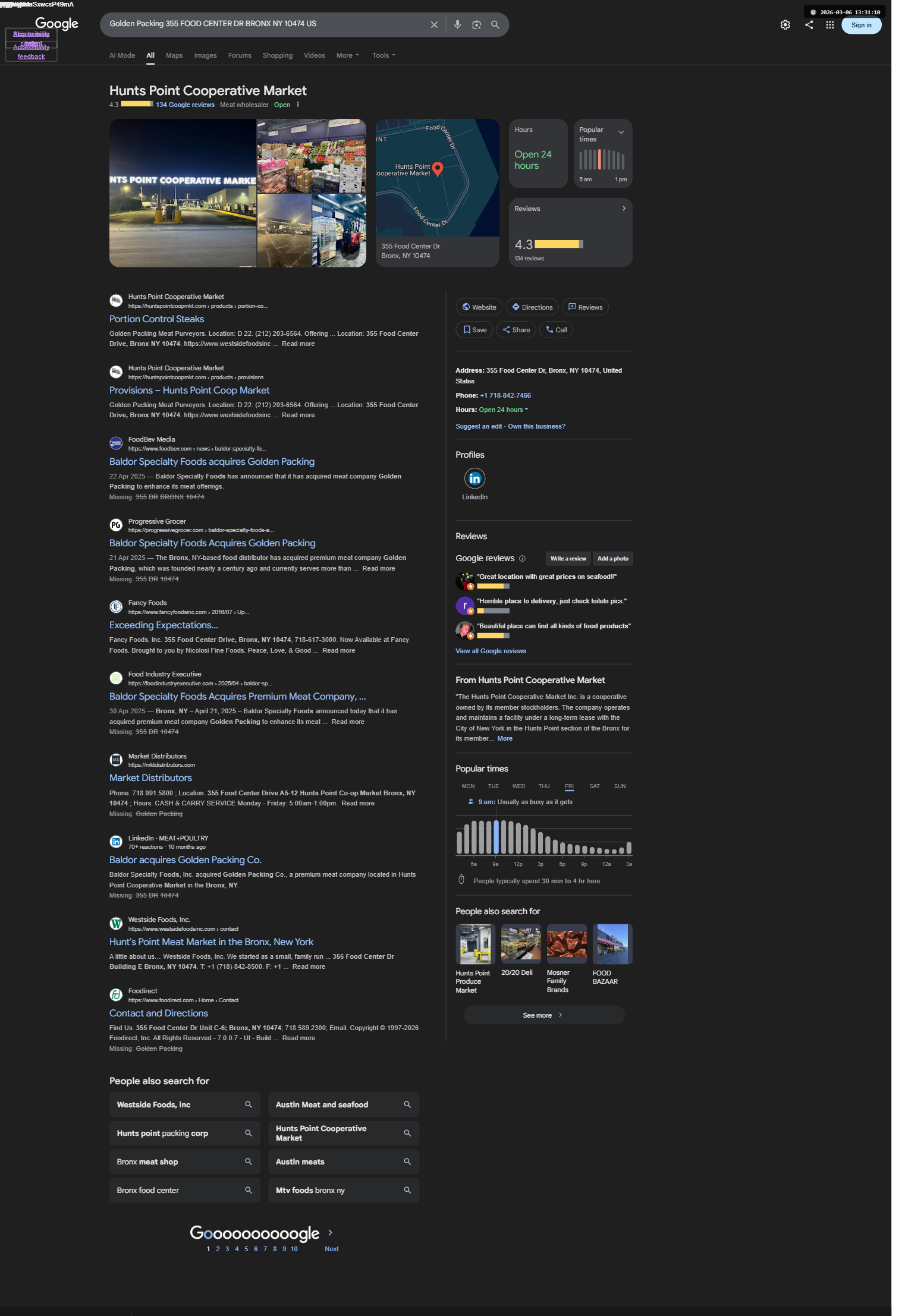Expand Read more on Portion Control Steaks
This screenshot has height=1316, width=902.
(298, 344)
